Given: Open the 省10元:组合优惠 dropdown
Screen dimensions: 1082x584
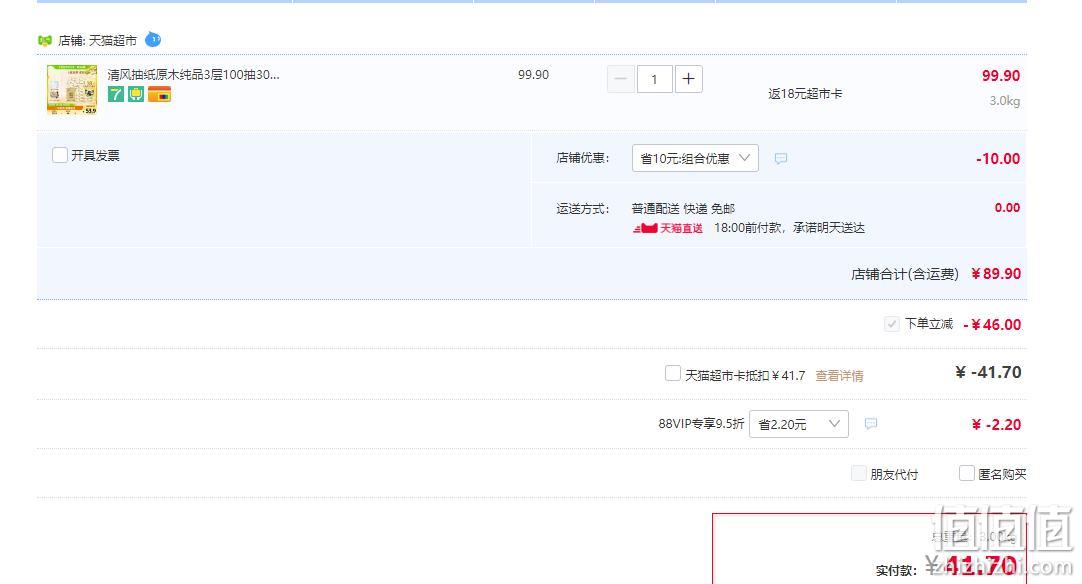Looking at the screenshot, I should 695,158.
